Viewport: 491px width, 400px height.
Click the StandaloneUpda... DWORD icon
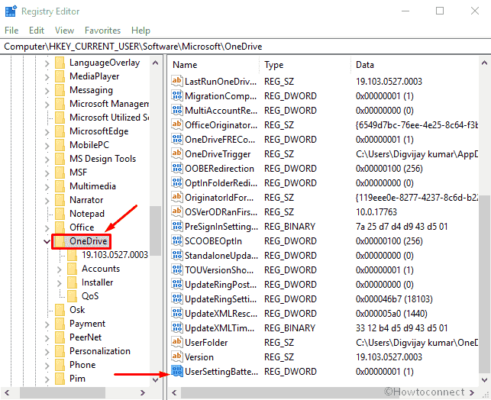177,255
